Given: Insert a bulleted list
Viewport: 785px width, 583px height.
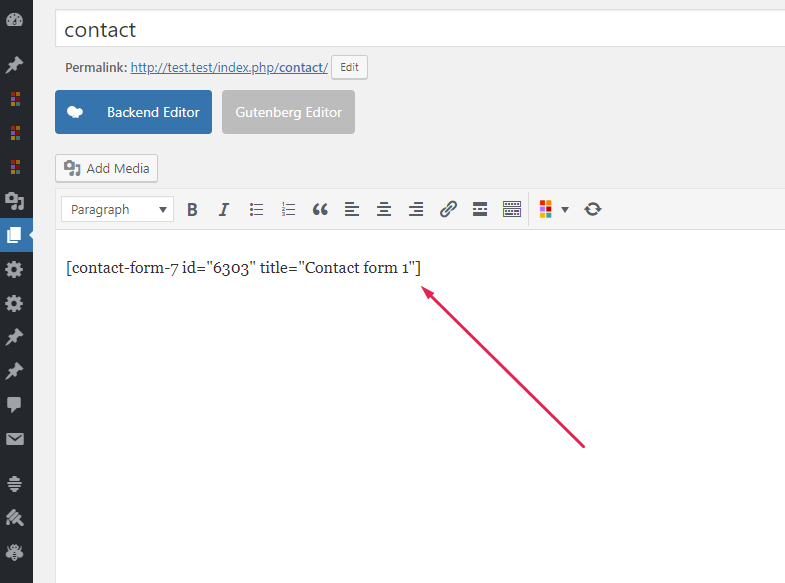Looking at the screenshot, I should 256,209.
